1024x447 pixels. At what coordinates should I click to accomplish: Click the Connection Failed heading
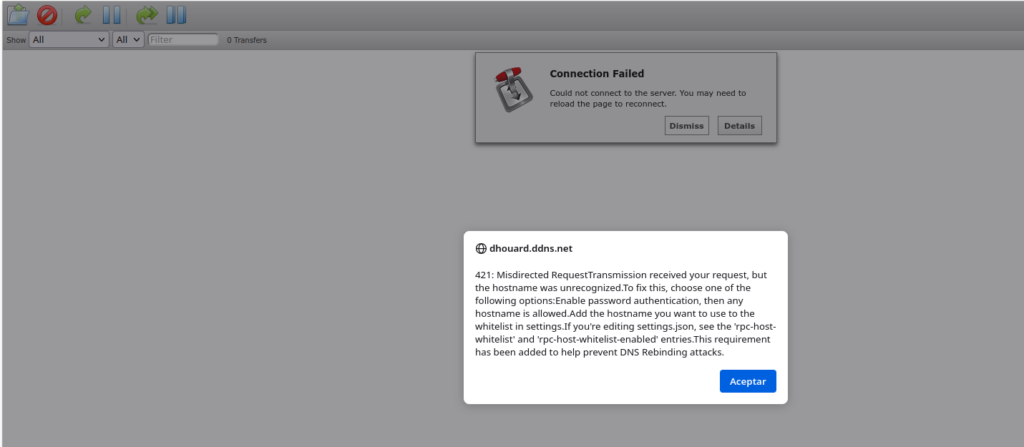pyautogui.click(x=597, y=74)
